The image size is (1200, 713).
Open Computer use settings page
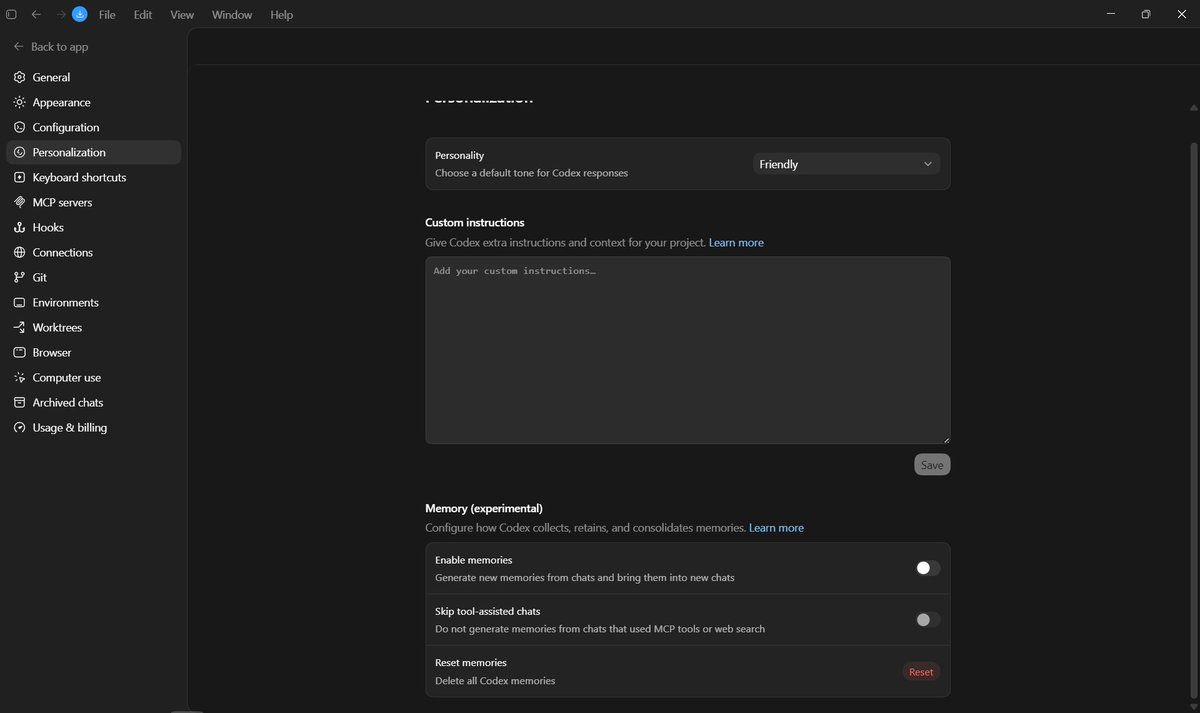coord(93,377)
